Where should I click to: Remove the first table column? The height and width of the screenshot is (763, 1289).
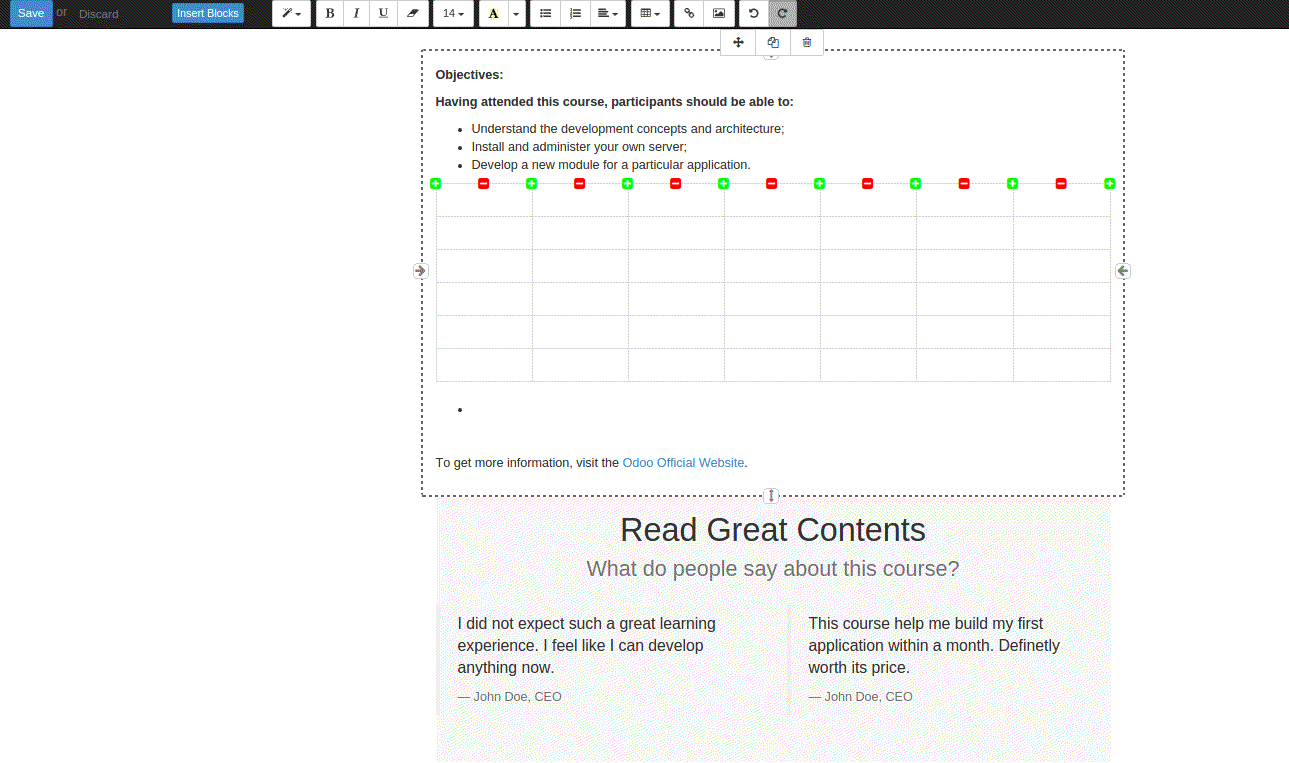(483, 183)
